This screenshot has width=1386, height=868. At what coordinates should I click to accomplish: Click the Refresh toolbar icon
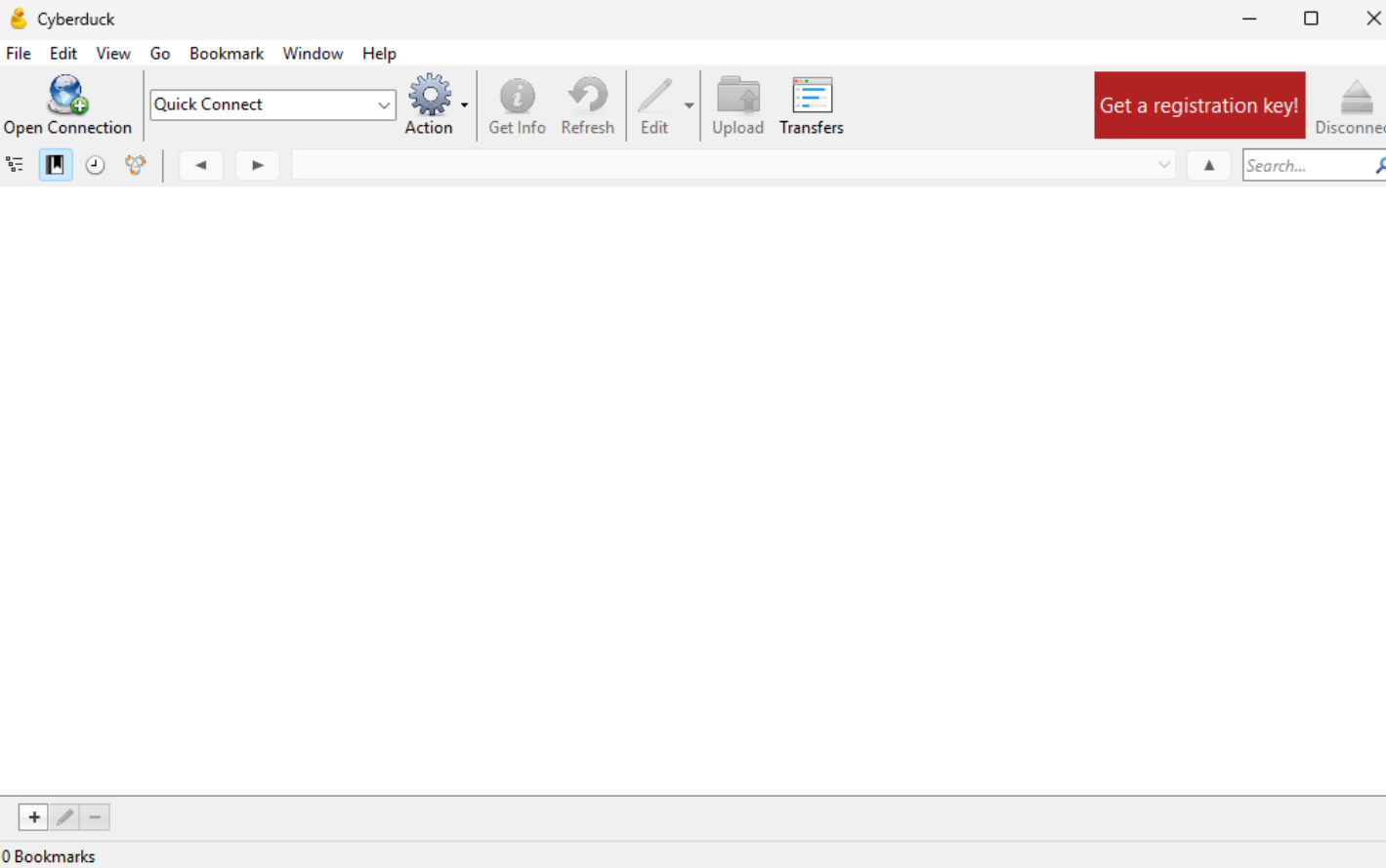(587, 96)
